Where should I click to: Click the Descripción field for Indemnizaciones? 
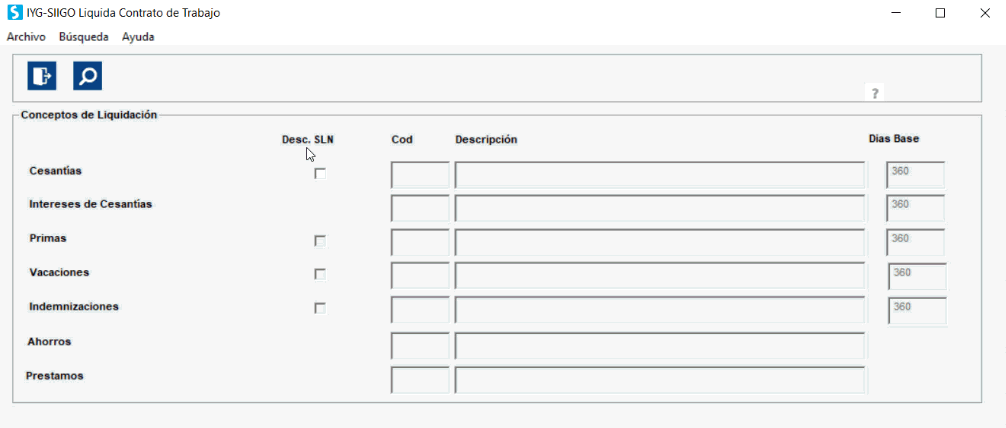click(x=660, y=309)
